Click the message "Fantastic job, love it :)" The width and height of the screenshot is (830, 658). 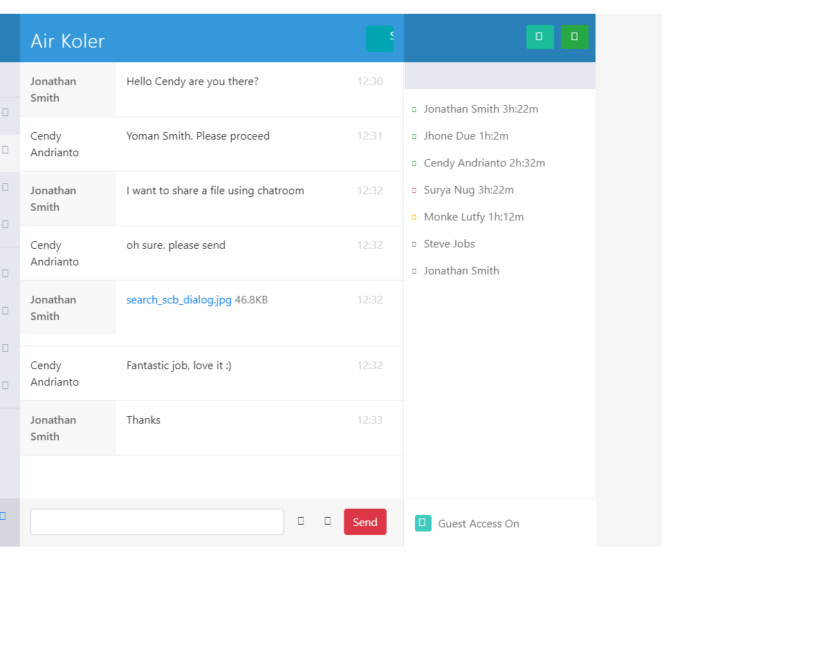(179, 366)
